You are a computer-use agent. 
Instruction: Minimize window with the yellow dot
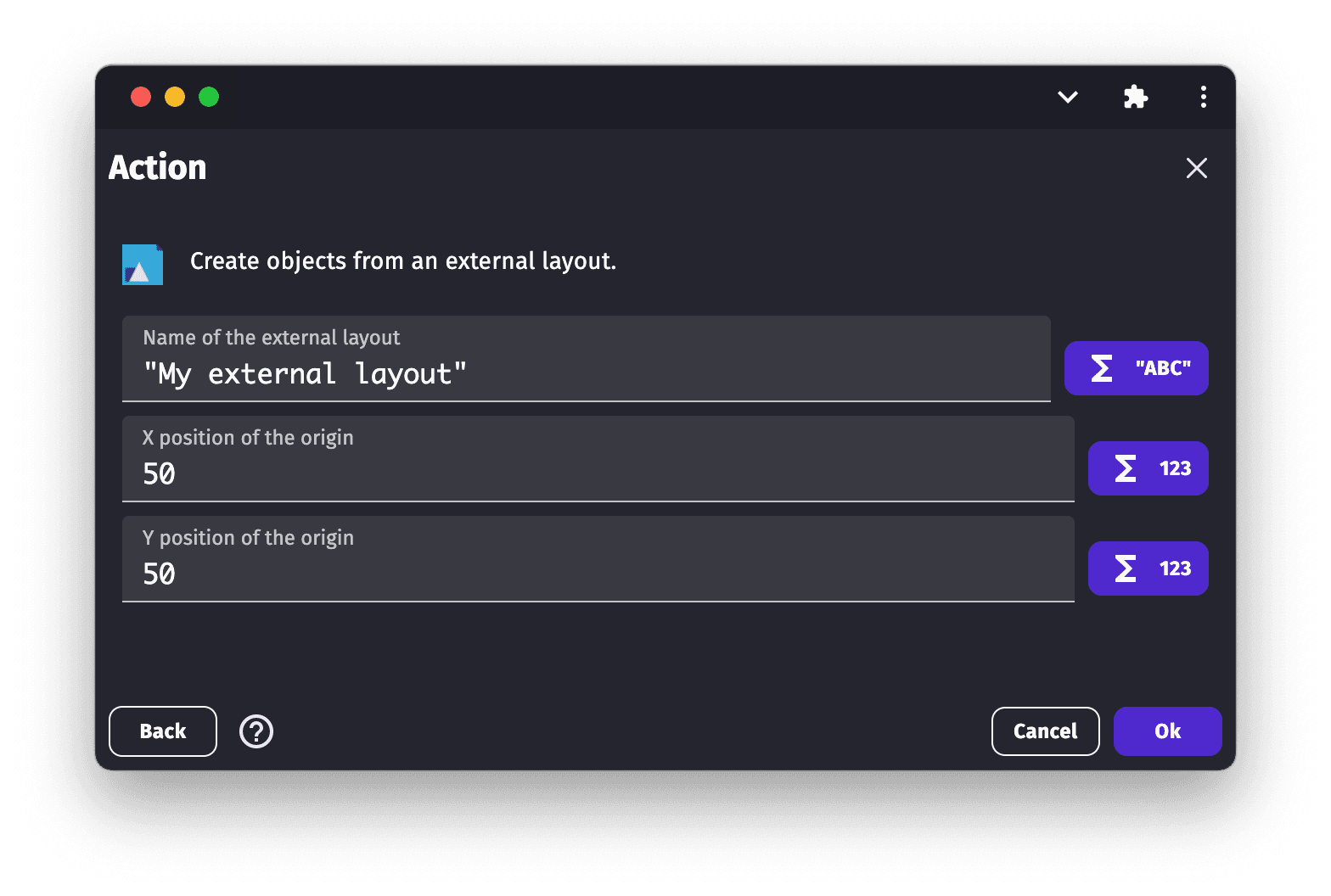pyautogui.click(x=175, y=98)
